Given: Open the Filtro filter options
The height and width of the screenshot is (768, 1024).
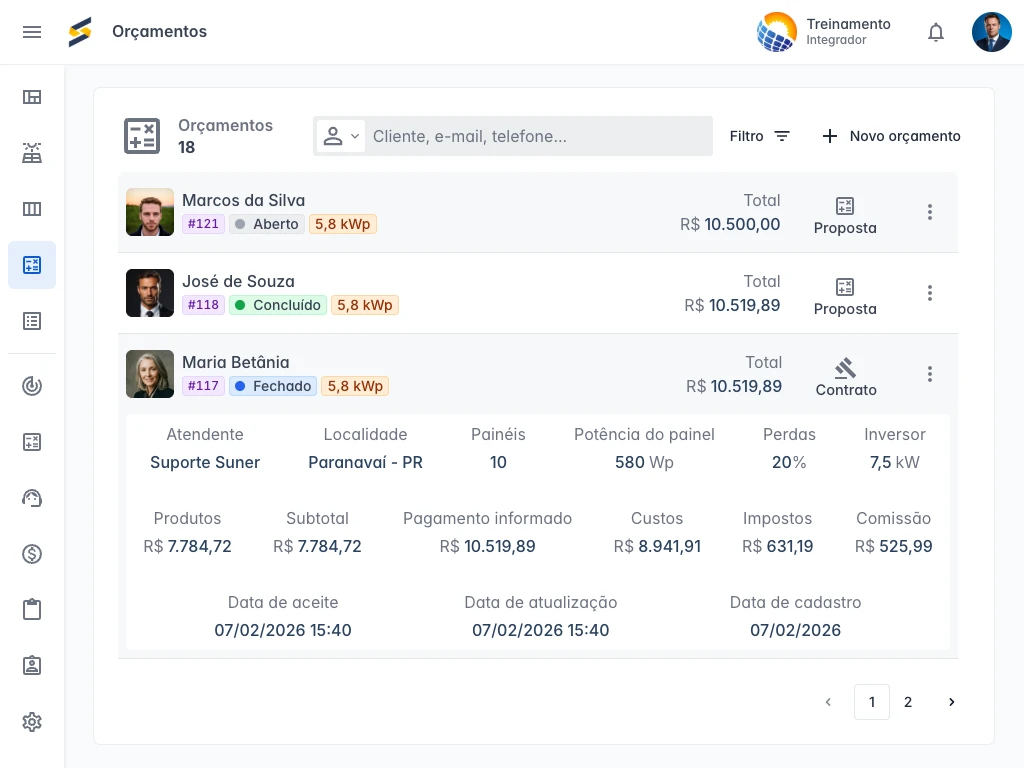Looking at the screenshot, I should (760, 136).
